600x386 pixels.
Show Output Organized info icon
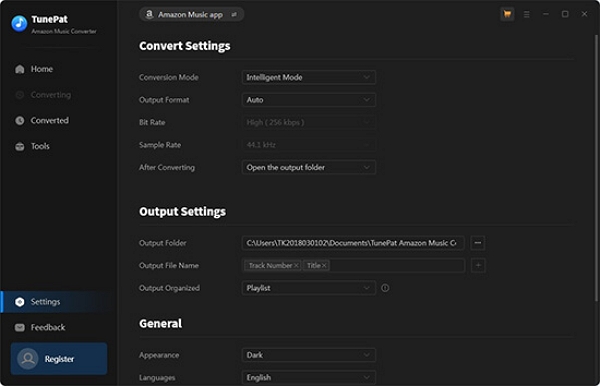[x=385, y=288]
